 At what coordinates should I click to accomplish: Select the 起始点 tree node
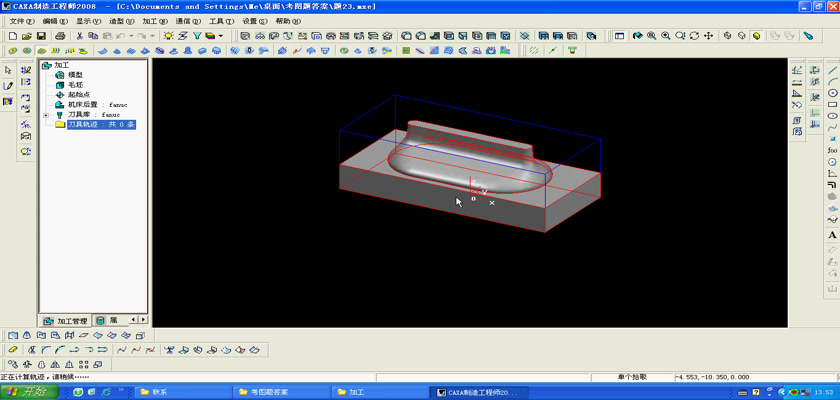tap(78, 95)
